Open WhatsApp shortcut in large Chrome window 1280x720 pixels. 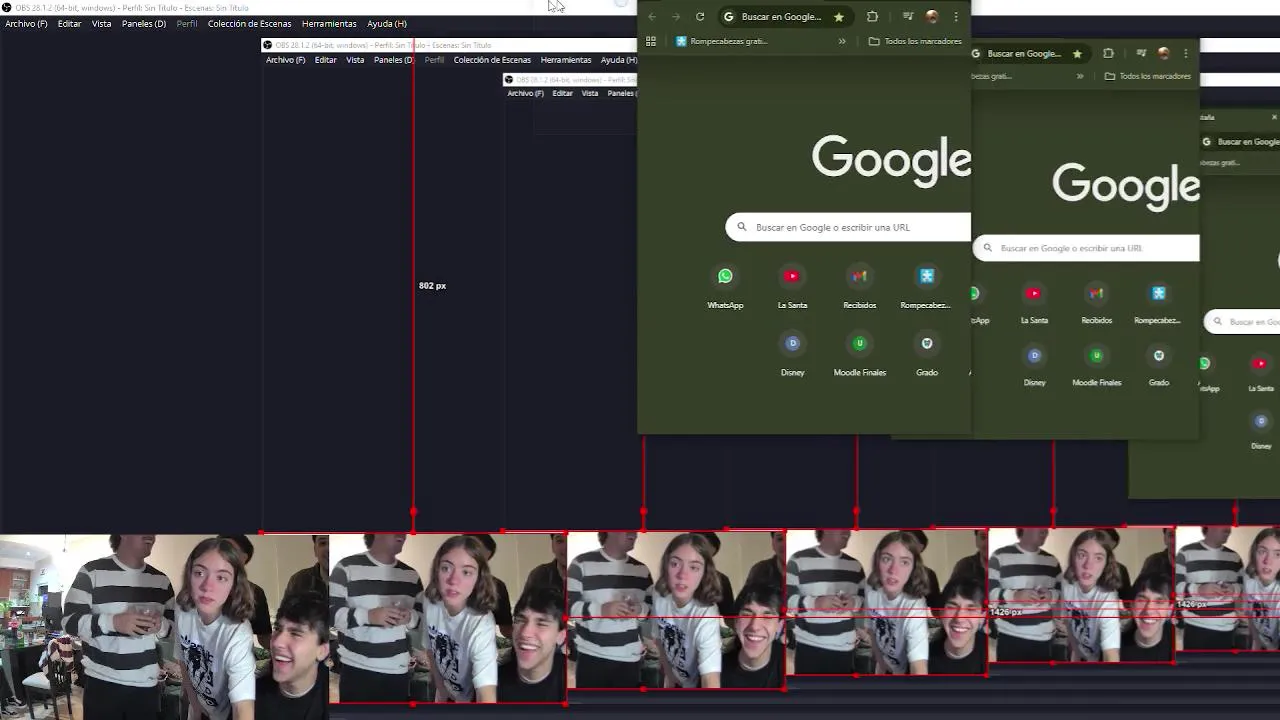[x=725, y=287]
